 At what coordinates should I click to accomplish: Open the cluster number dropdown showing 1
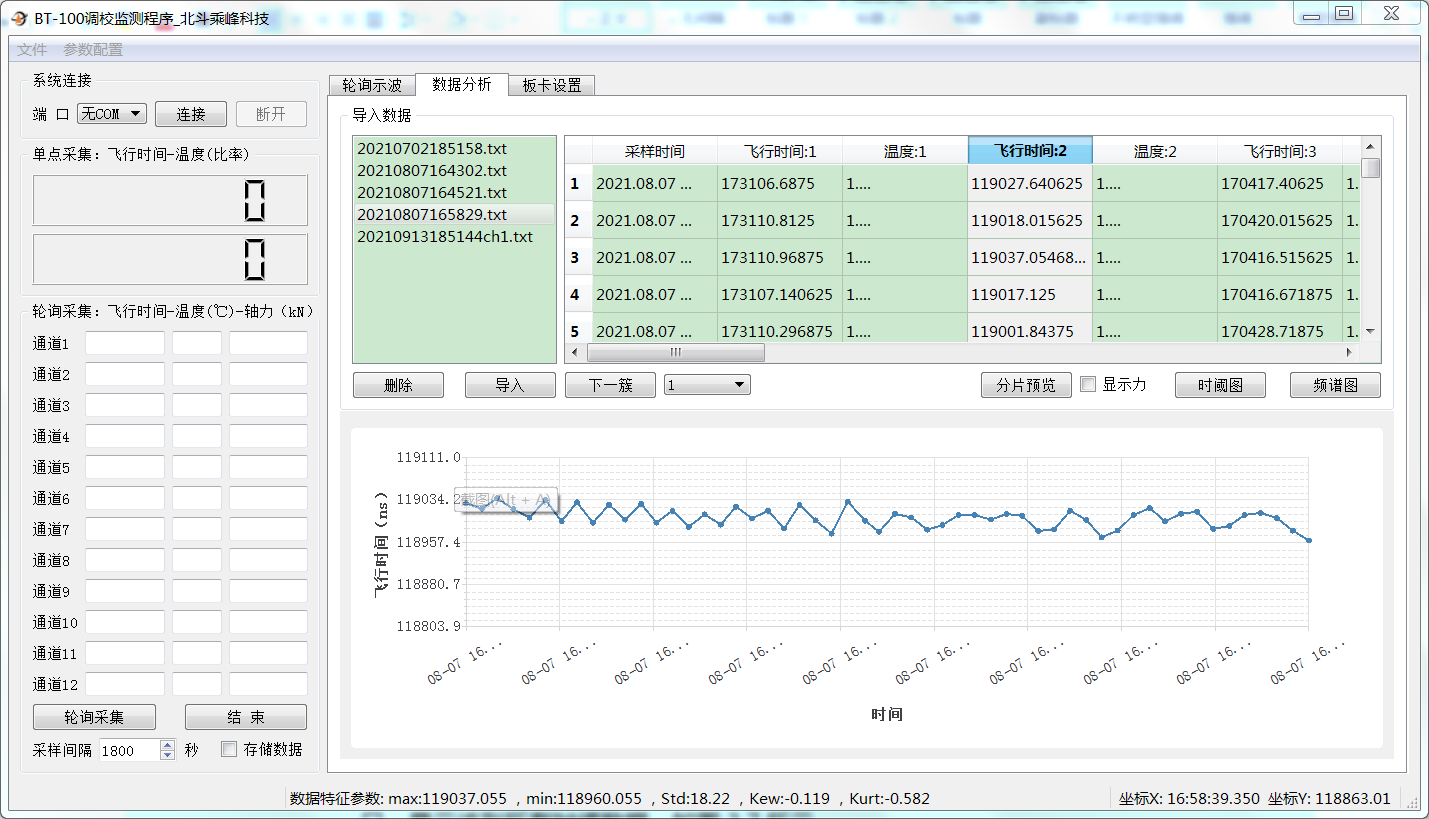pos(707,385)
